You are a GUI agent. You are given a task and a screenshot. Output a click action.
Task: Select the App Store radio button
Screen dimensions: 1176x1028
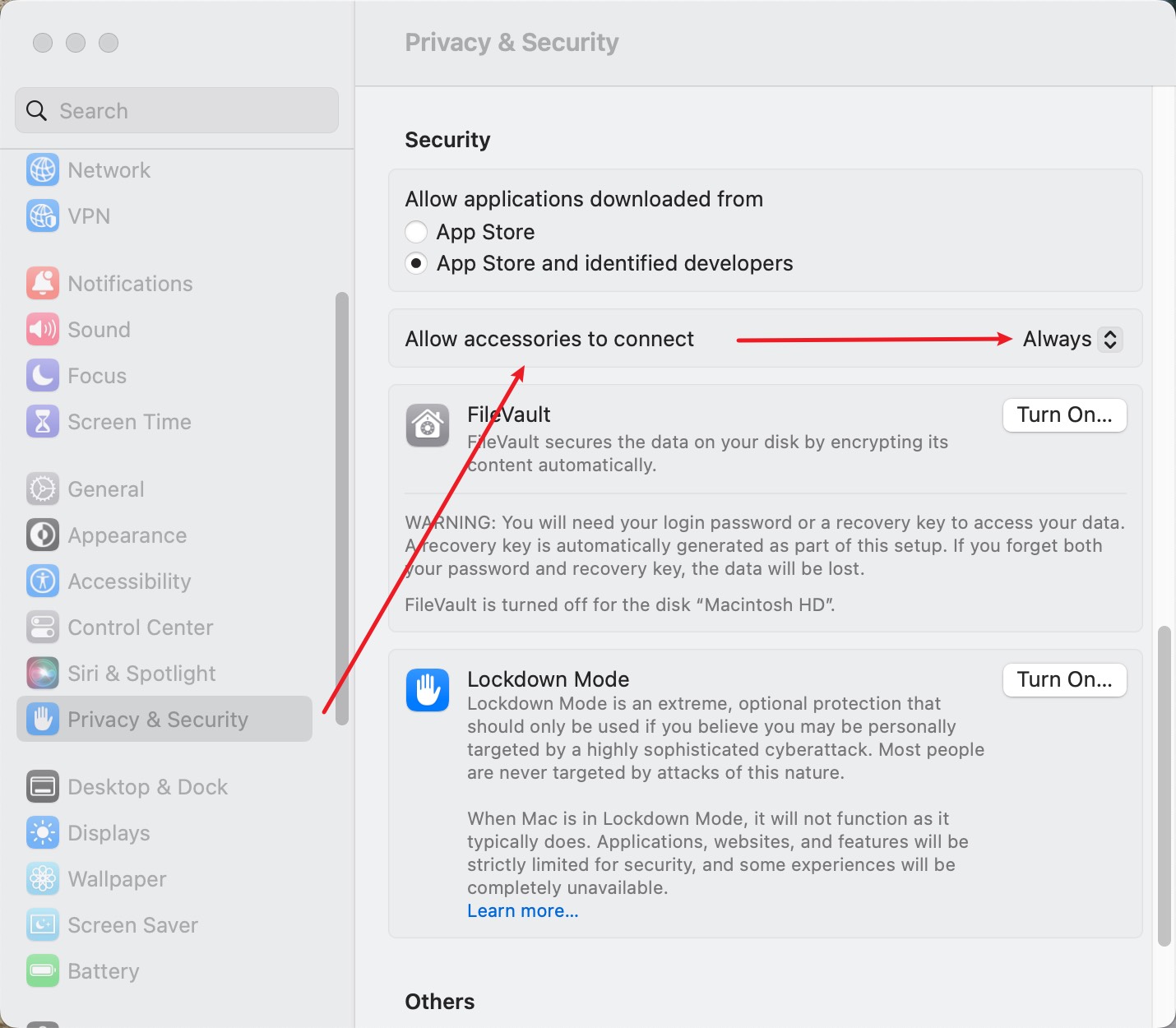point(416,232)
